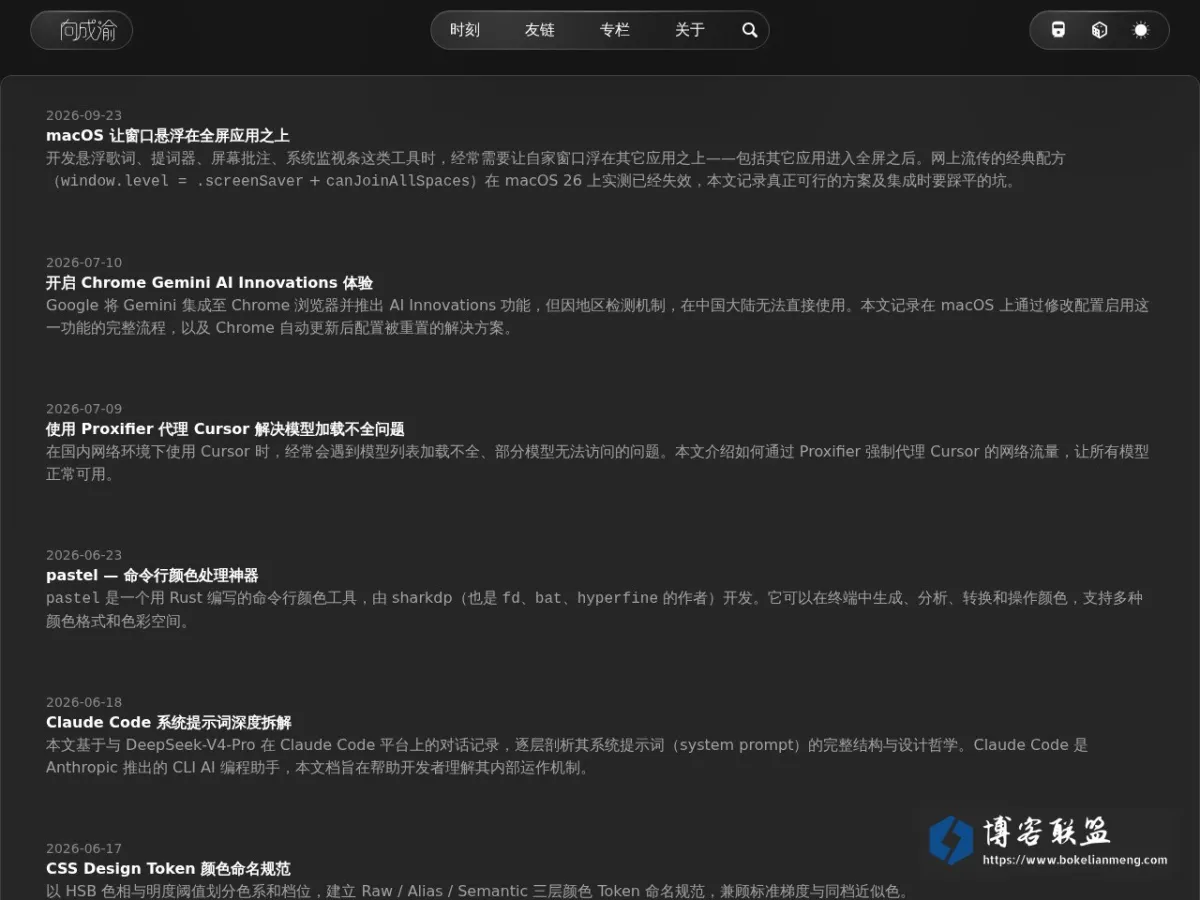1200x900 pixels.
Task: Open the 友链 nav item
Action: pyautogui.click(x=540, y=30)
